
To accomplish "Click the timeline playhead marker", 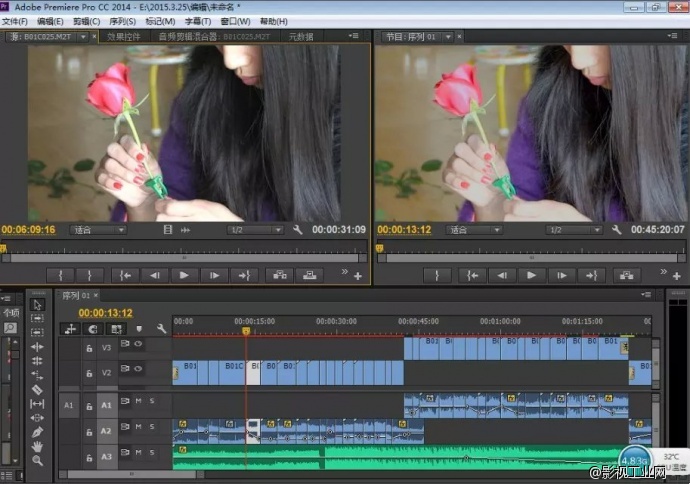I will point(246,331).
